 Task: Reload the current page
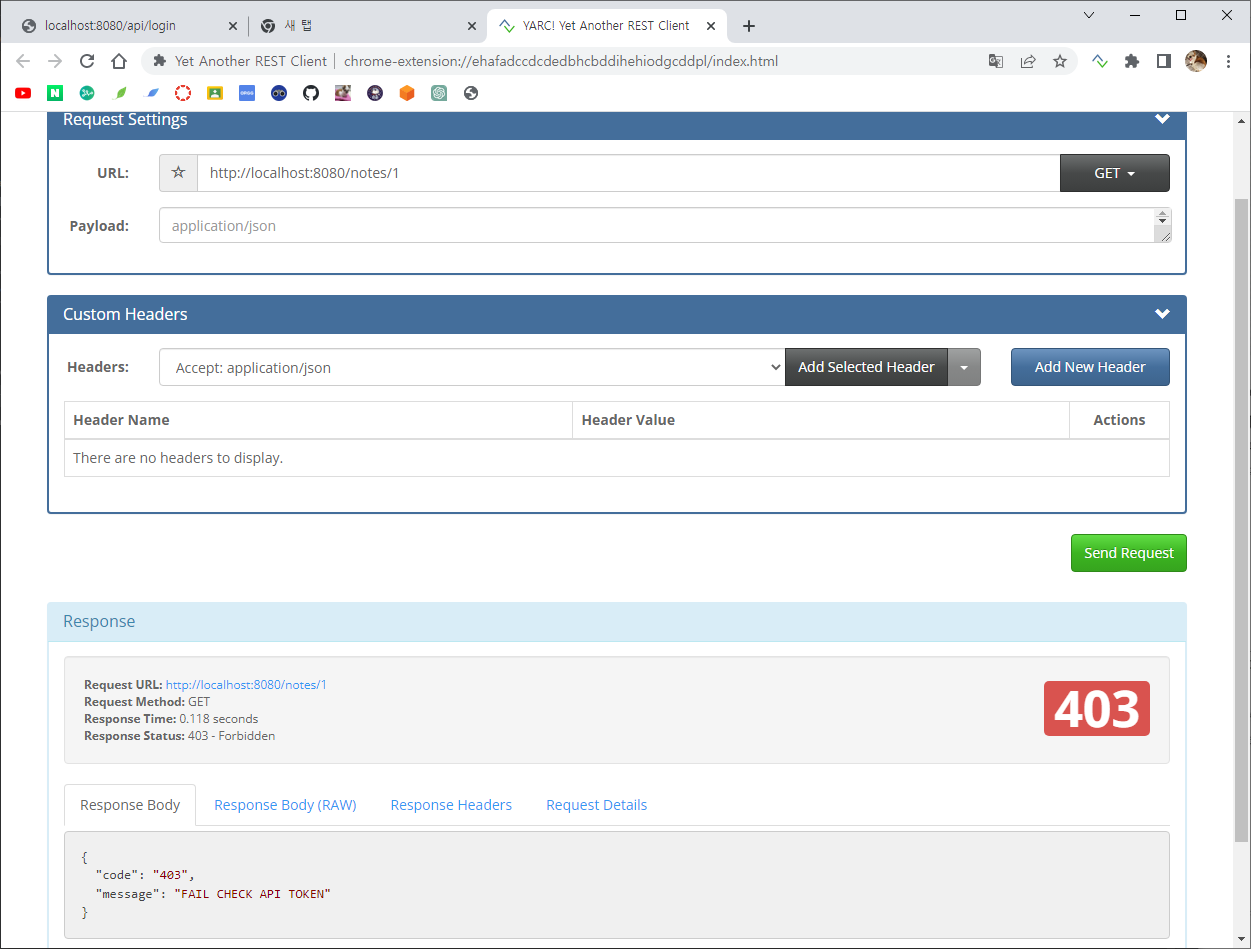(x=87, y=61)
